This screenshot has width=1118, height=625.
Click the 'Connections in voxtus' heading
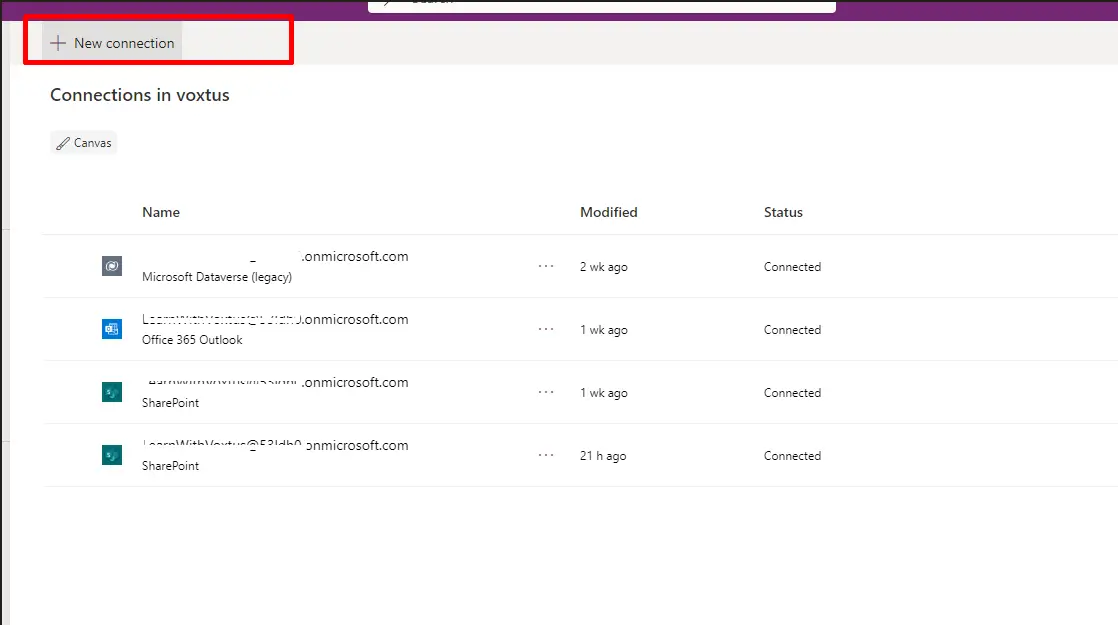coord(140,95)
